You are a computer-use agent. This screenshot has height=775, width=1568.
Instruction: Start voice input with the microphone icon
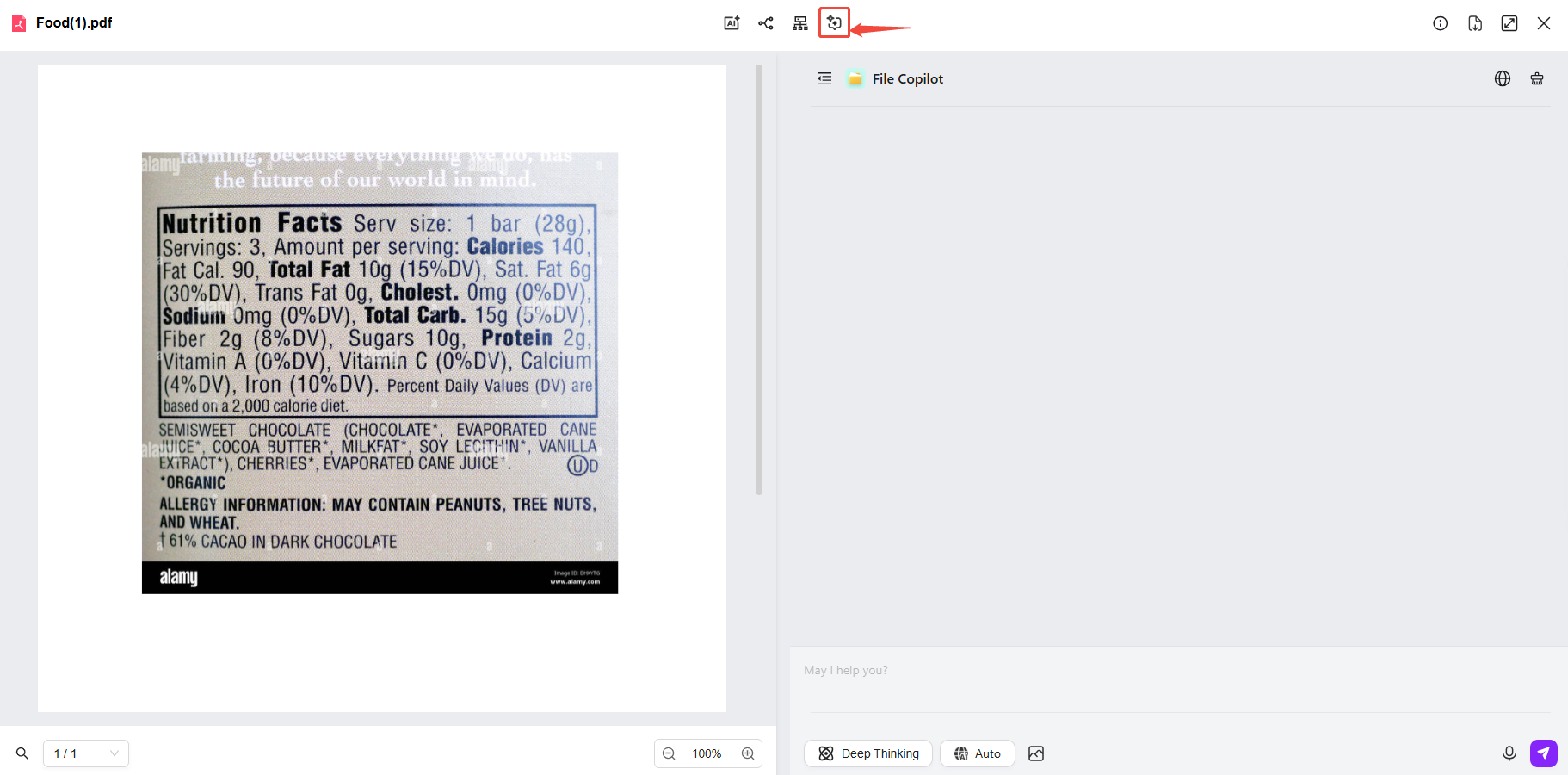click(x=1509, y=753)
